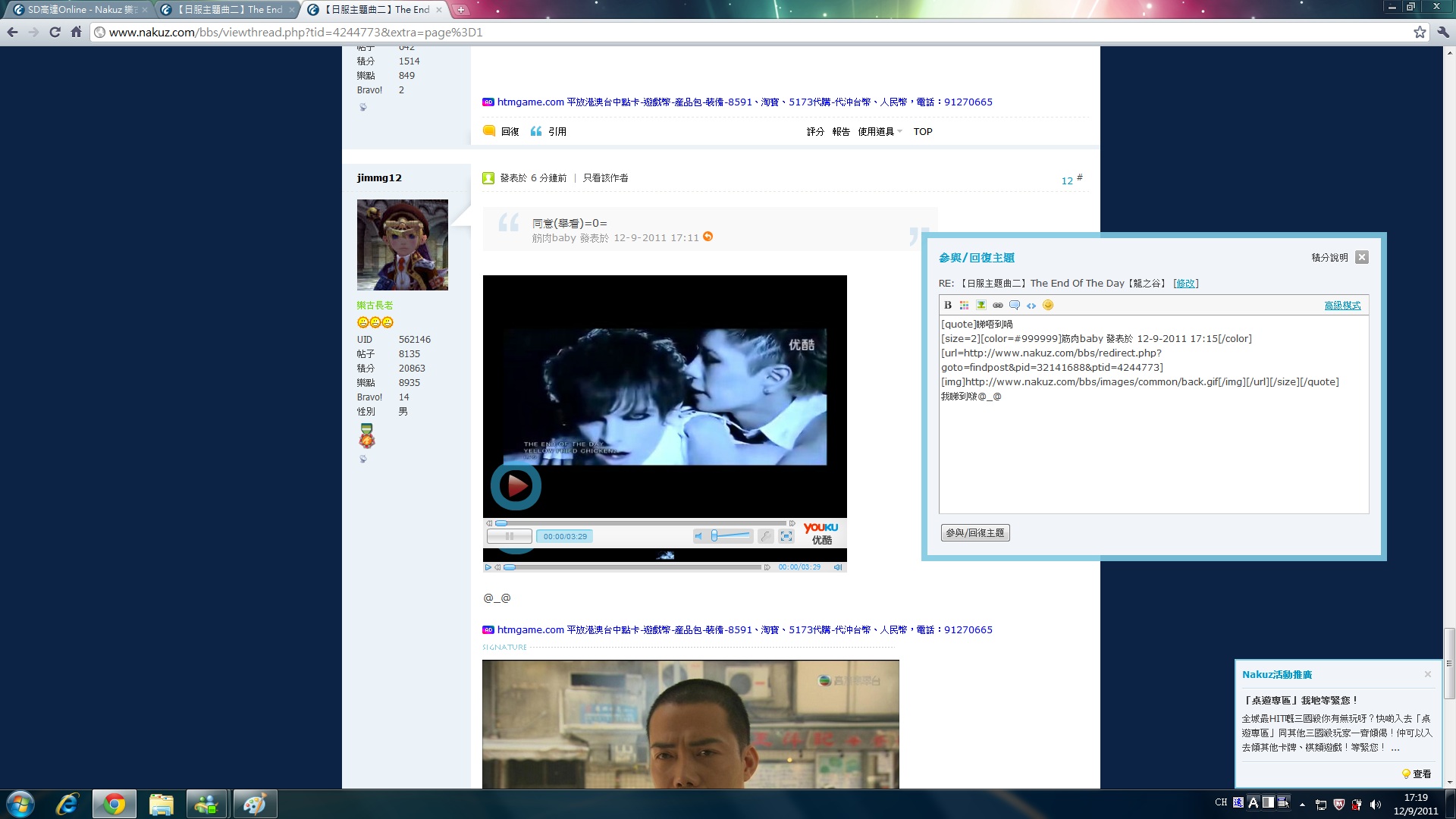Switch to 高級模式 editor link
1456x819 pixels.
tap(1342, 306)
